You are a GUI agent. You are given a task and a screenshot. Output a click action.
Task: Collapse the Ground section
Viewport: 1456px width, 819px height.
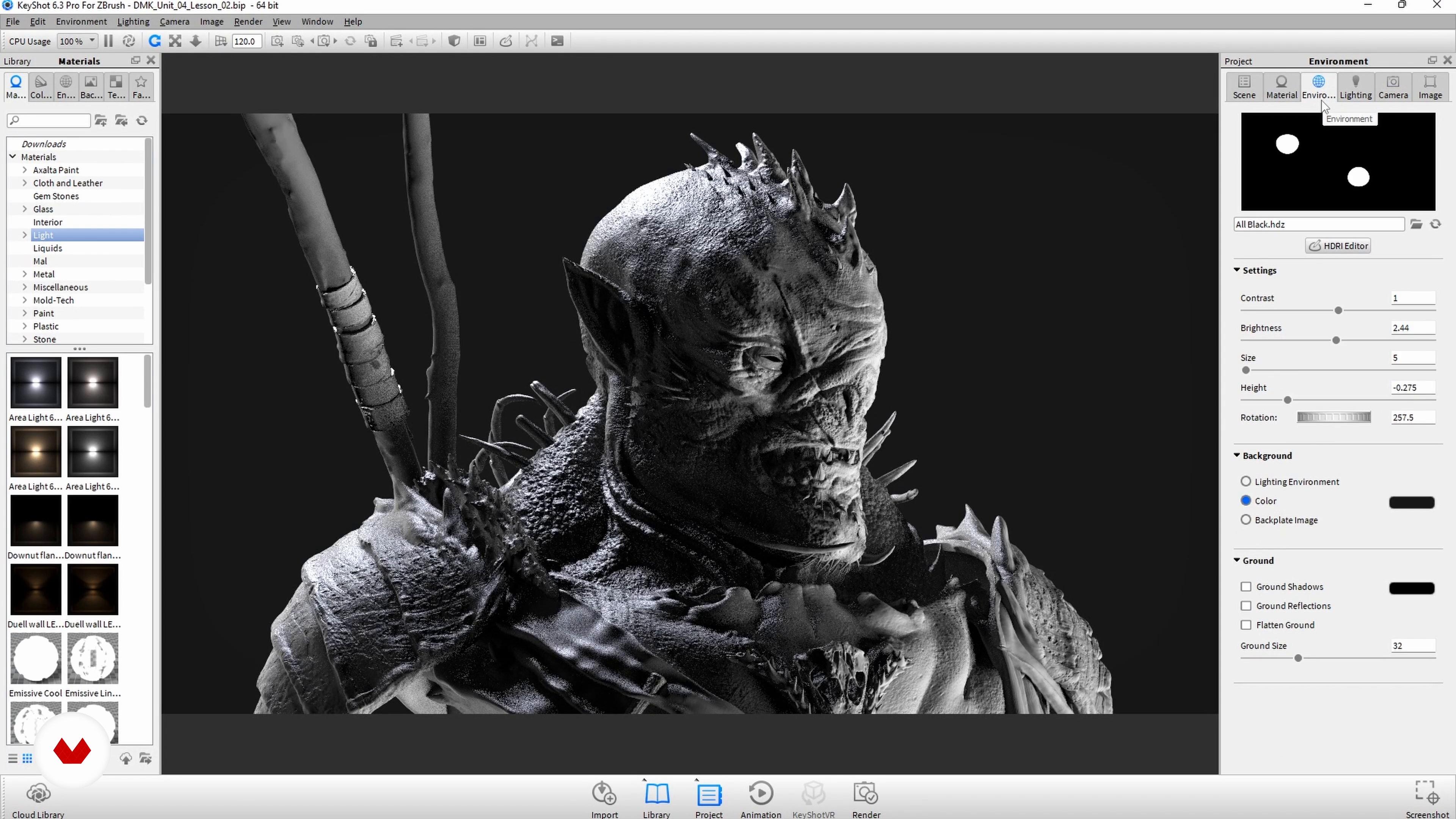coord(1237,560)
